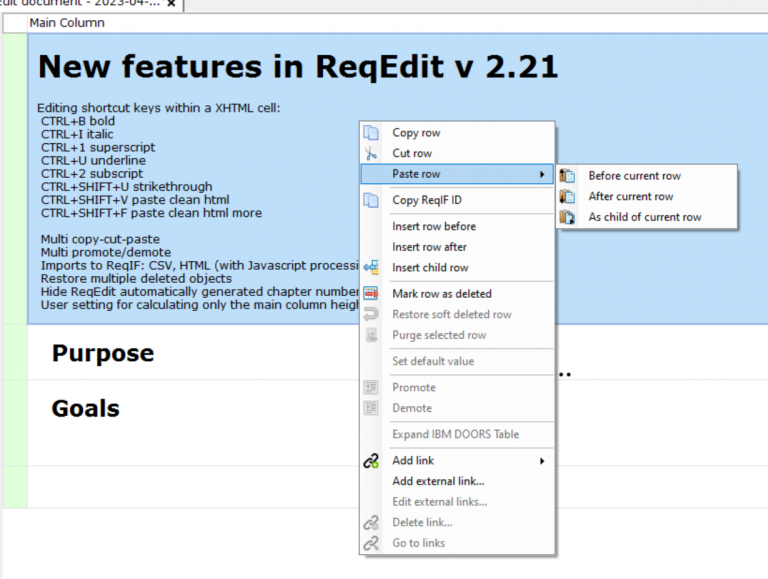Image resolution: width=768 pixels, height=579 pixels.
Task: Choose Demote in context menu
Action: pos(457,408)
